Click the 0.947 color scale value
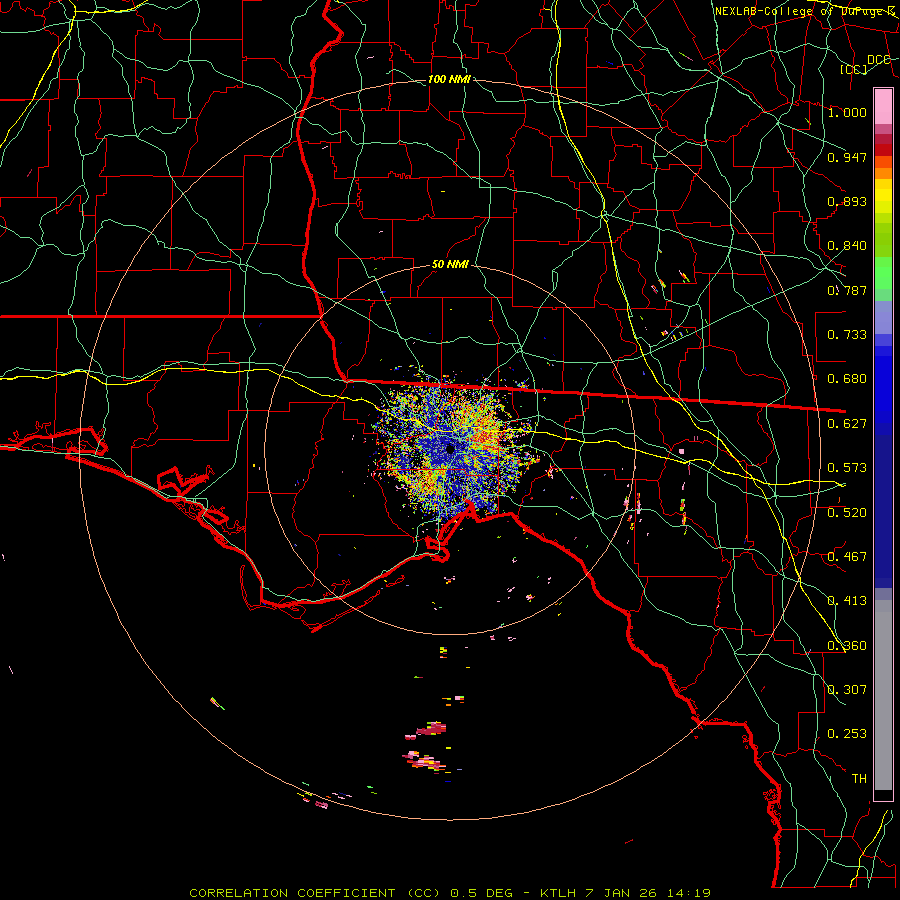 point(847,157)
